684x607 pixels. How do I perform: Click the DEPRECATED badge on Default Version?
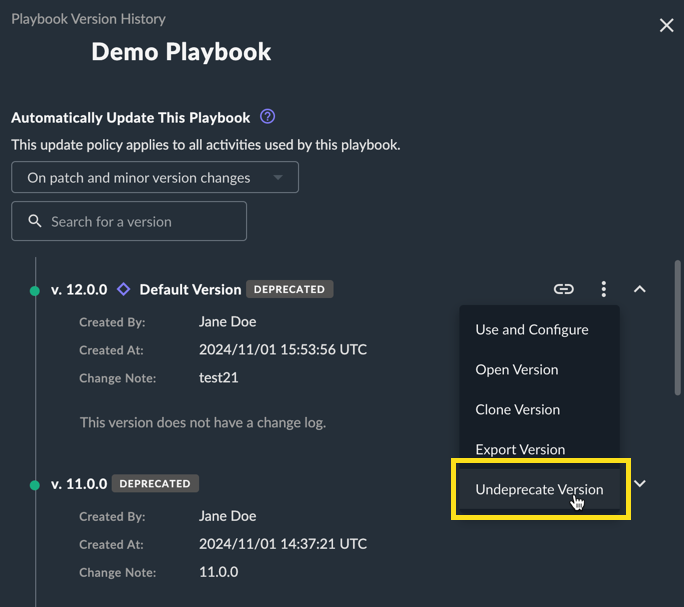290,289
